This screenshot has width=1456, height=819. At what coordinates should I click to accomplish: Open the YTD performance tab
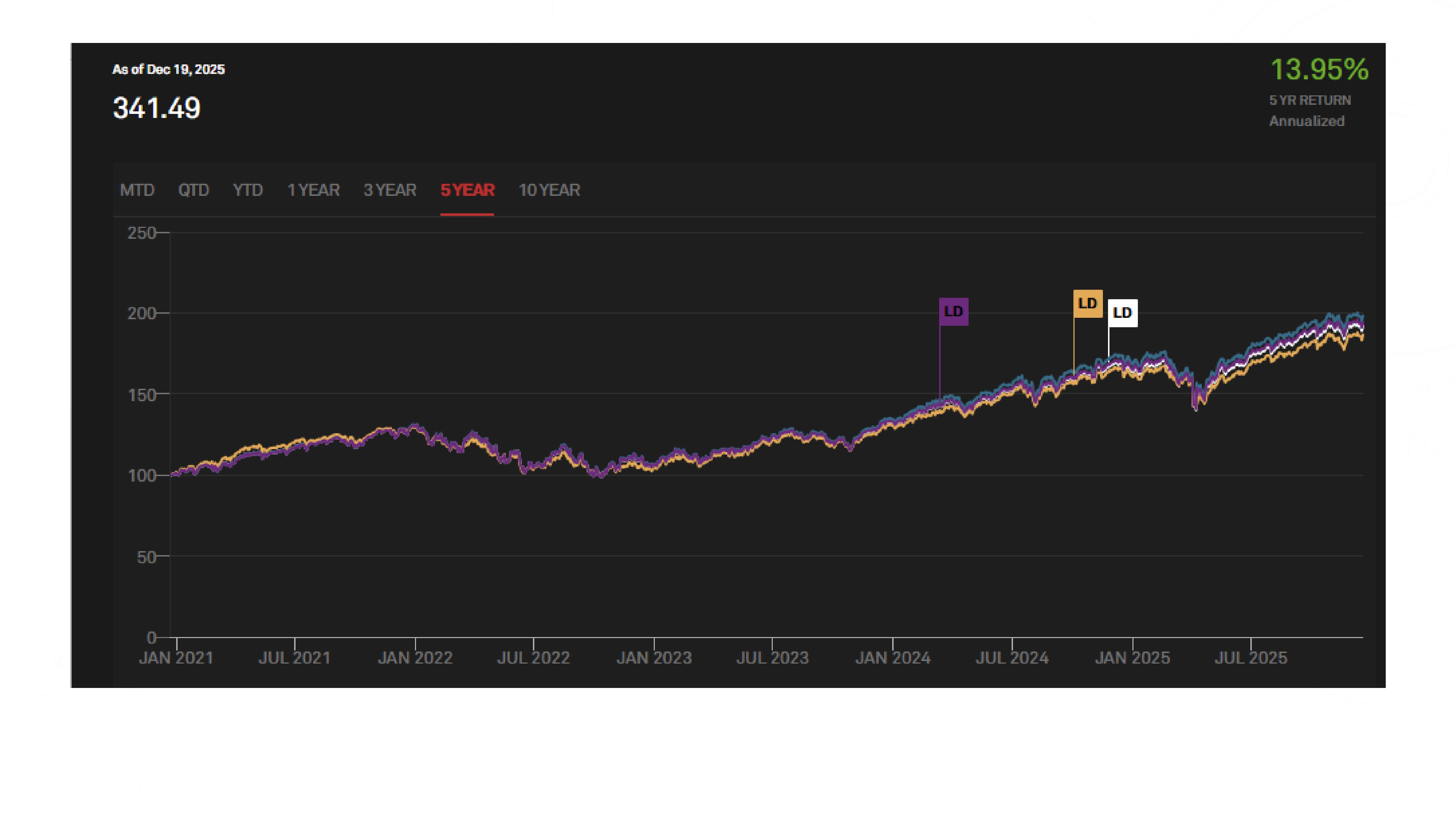coord(248,190)
